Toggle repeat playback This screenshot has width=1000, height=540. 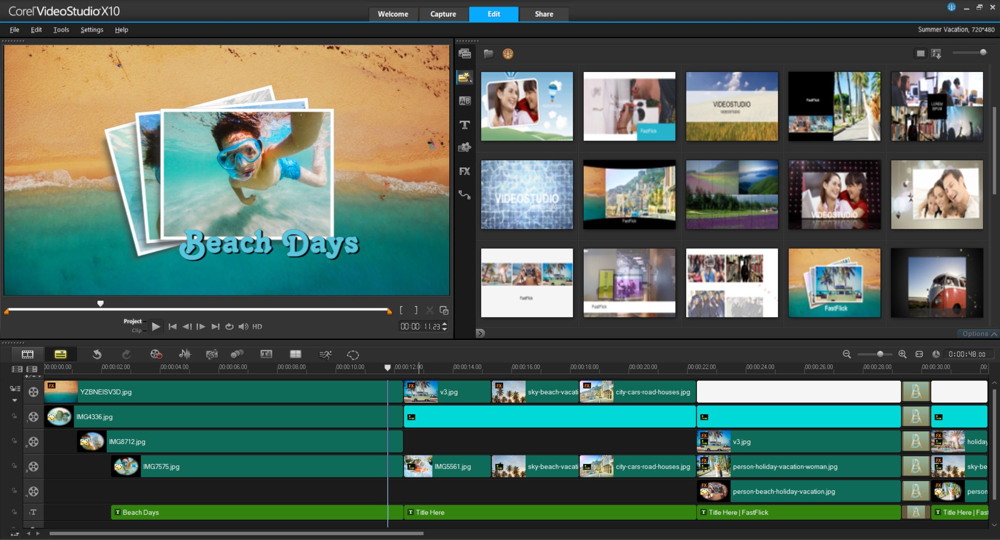(x=229, y=326)
